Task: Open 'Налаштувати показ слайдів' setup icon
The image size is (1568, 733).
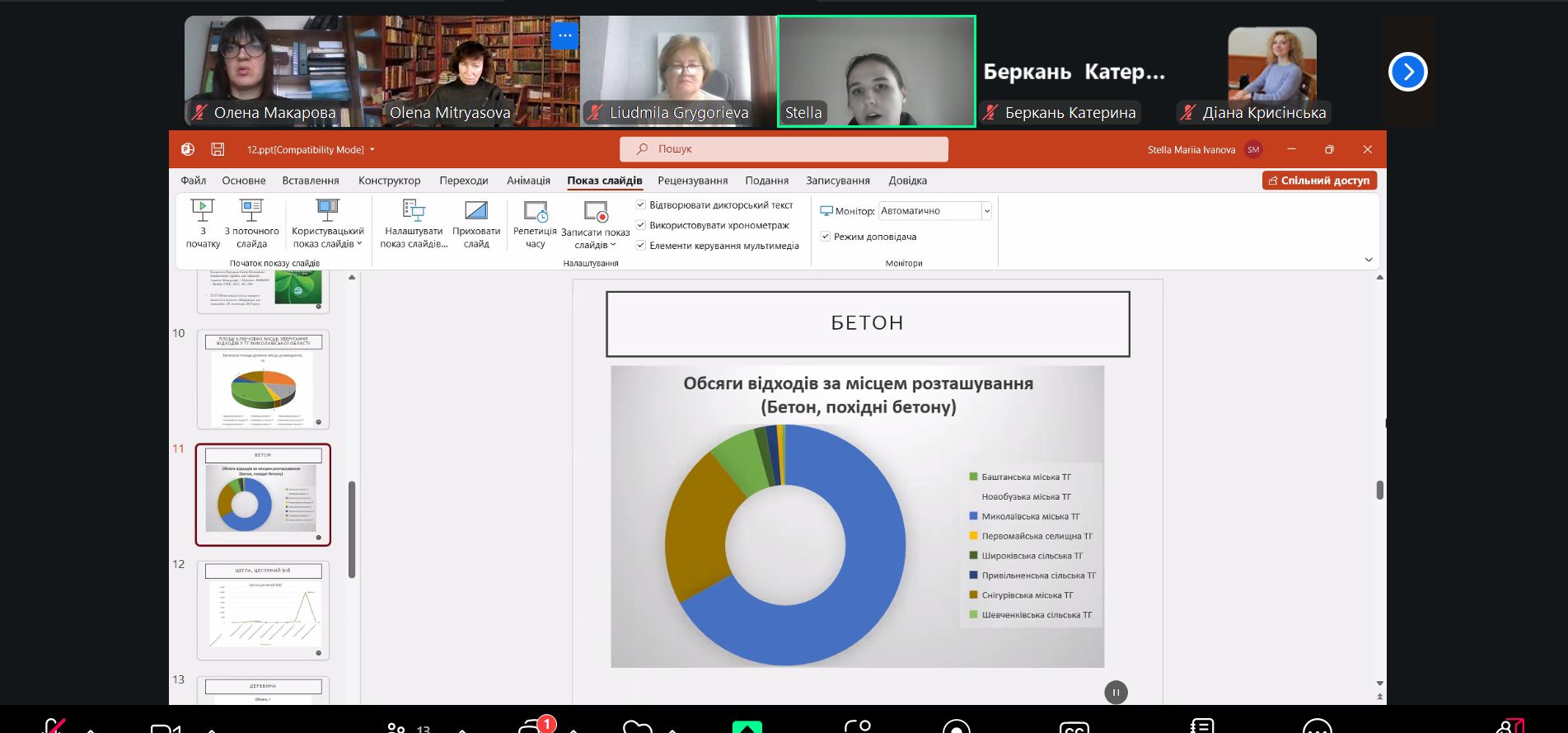Action: tap(414, 211)
